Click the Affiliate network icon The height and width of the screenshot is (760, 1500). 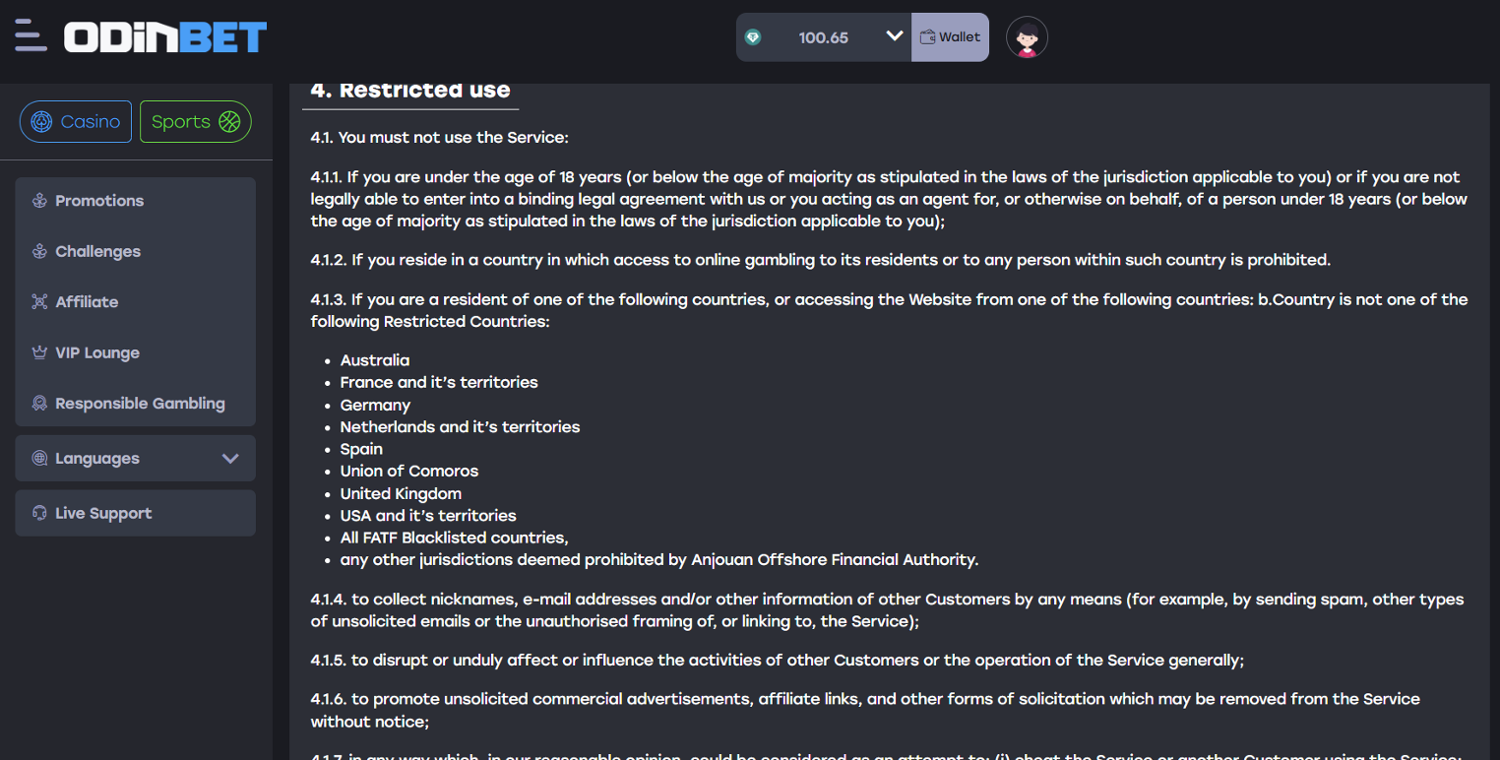(40, 302)
